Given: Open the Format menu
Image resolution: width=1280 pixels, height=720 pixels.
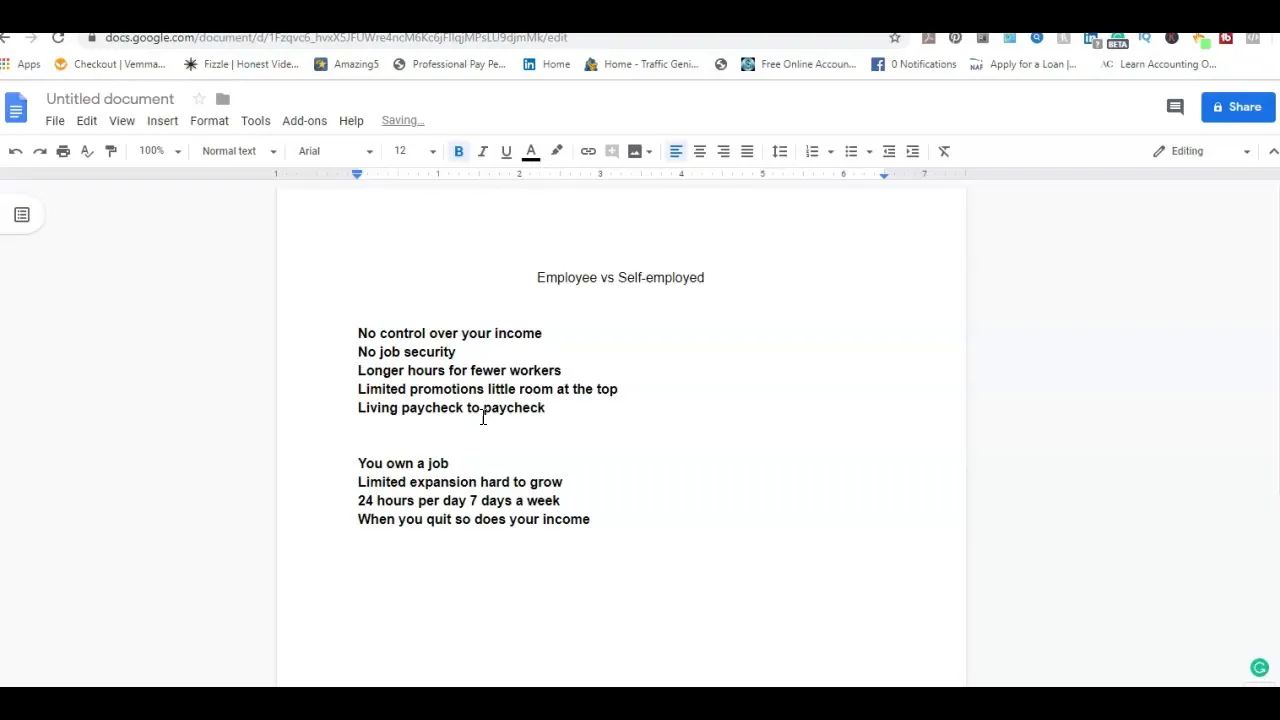Looking at the screenshot, I should click(x=209, y=121).
